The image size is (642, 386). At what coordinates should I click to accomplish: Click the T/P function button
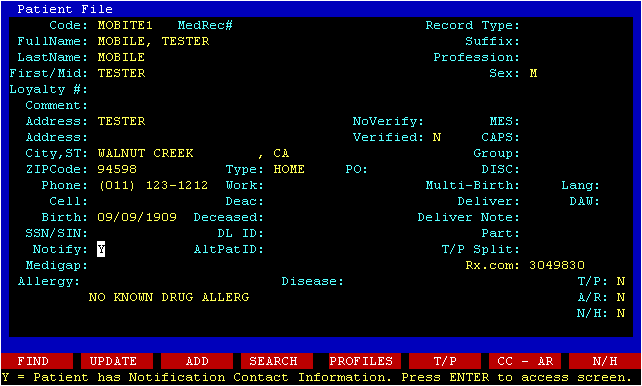(445, 361)
